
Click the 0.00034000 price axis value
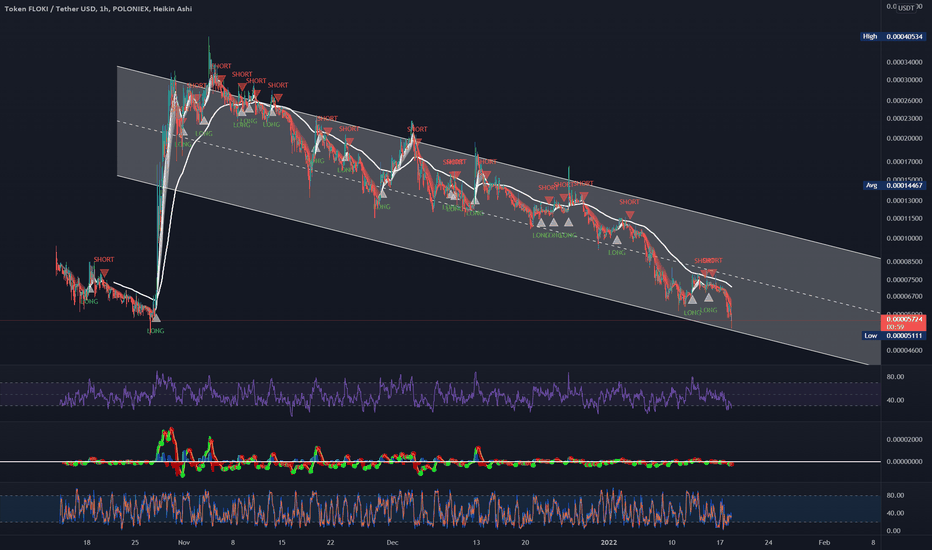point(904,62)
